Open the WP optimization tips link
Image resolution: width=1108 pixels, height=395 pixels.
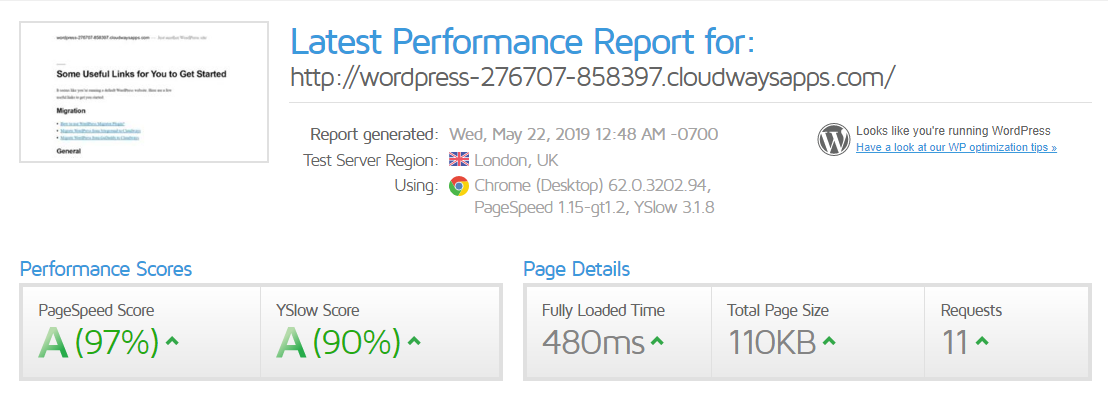click(x=956, y=148)
